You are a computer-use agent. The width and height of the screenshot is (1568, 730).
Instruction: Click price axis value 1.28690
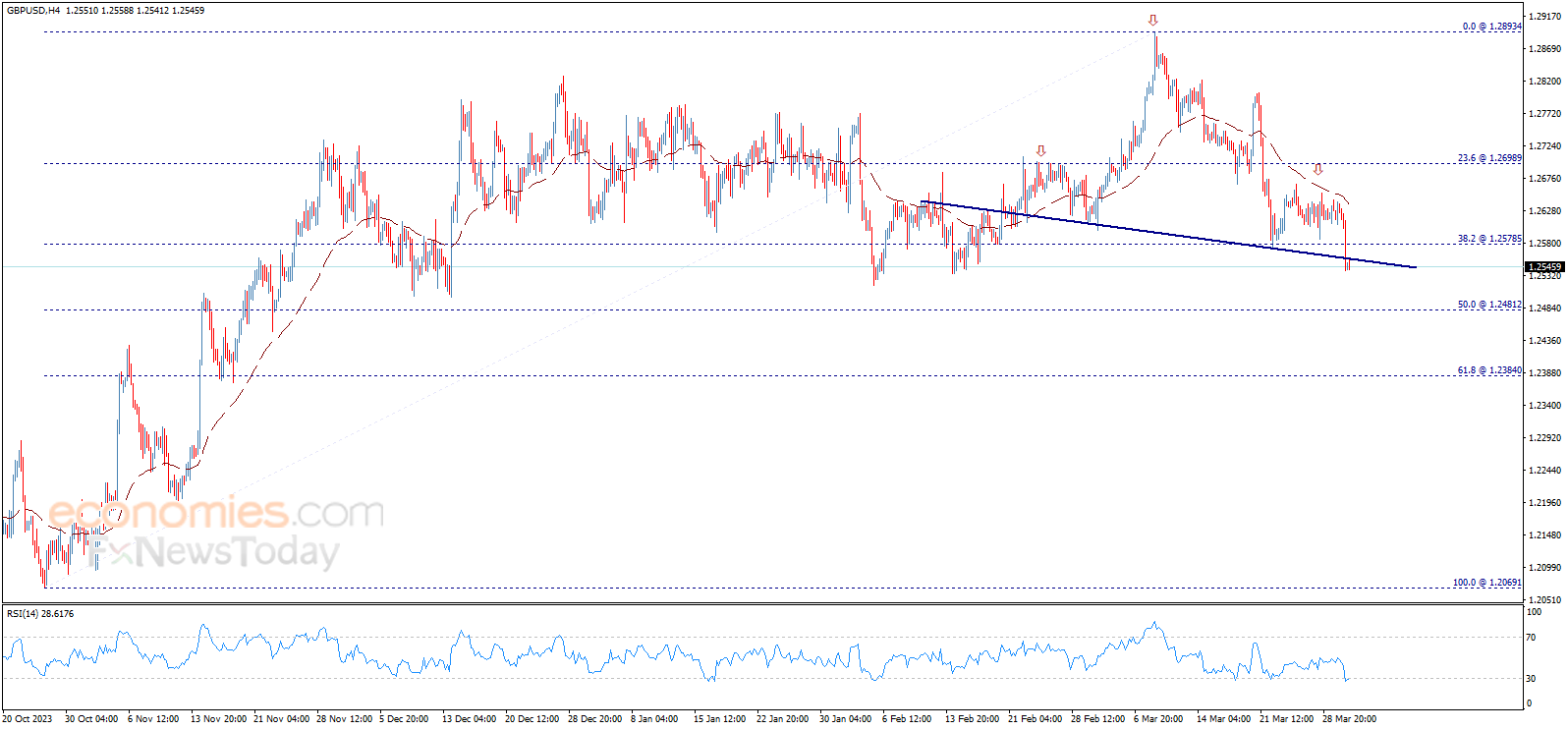(1546, 49)
